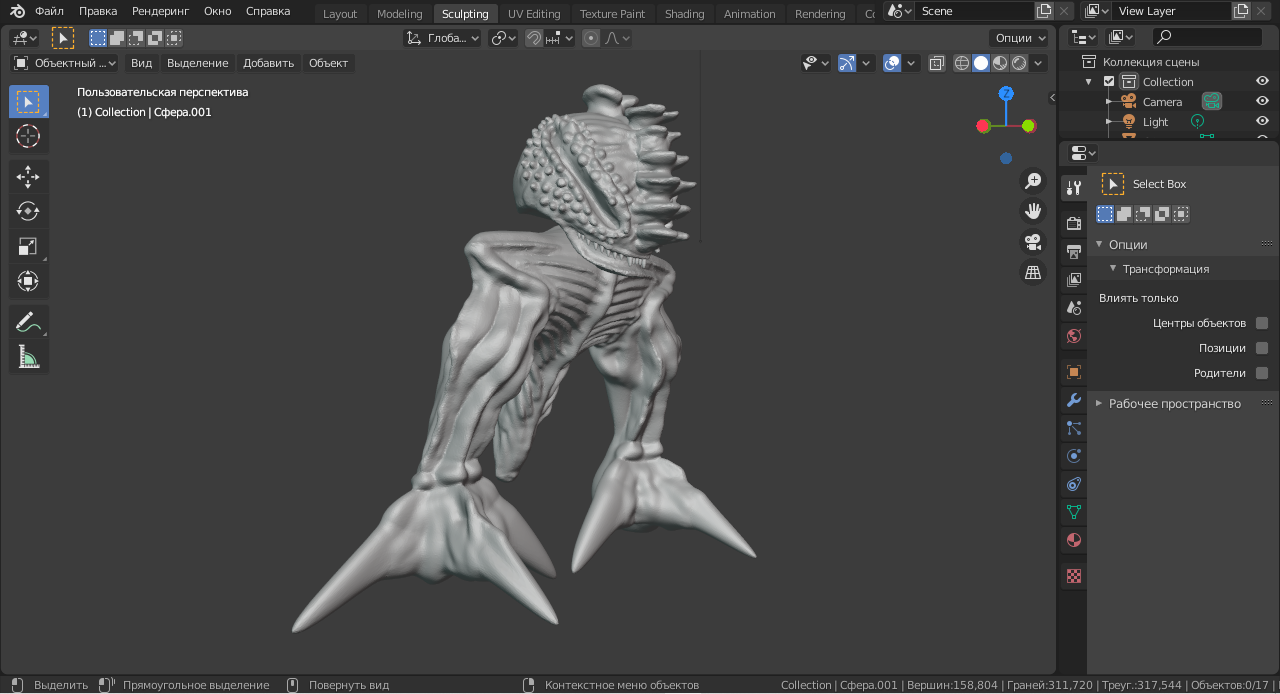Image resolution: width=1280 pixels, height=694 pixels.
Task: Open the 'Файл' menu
Action: (49, 12)
